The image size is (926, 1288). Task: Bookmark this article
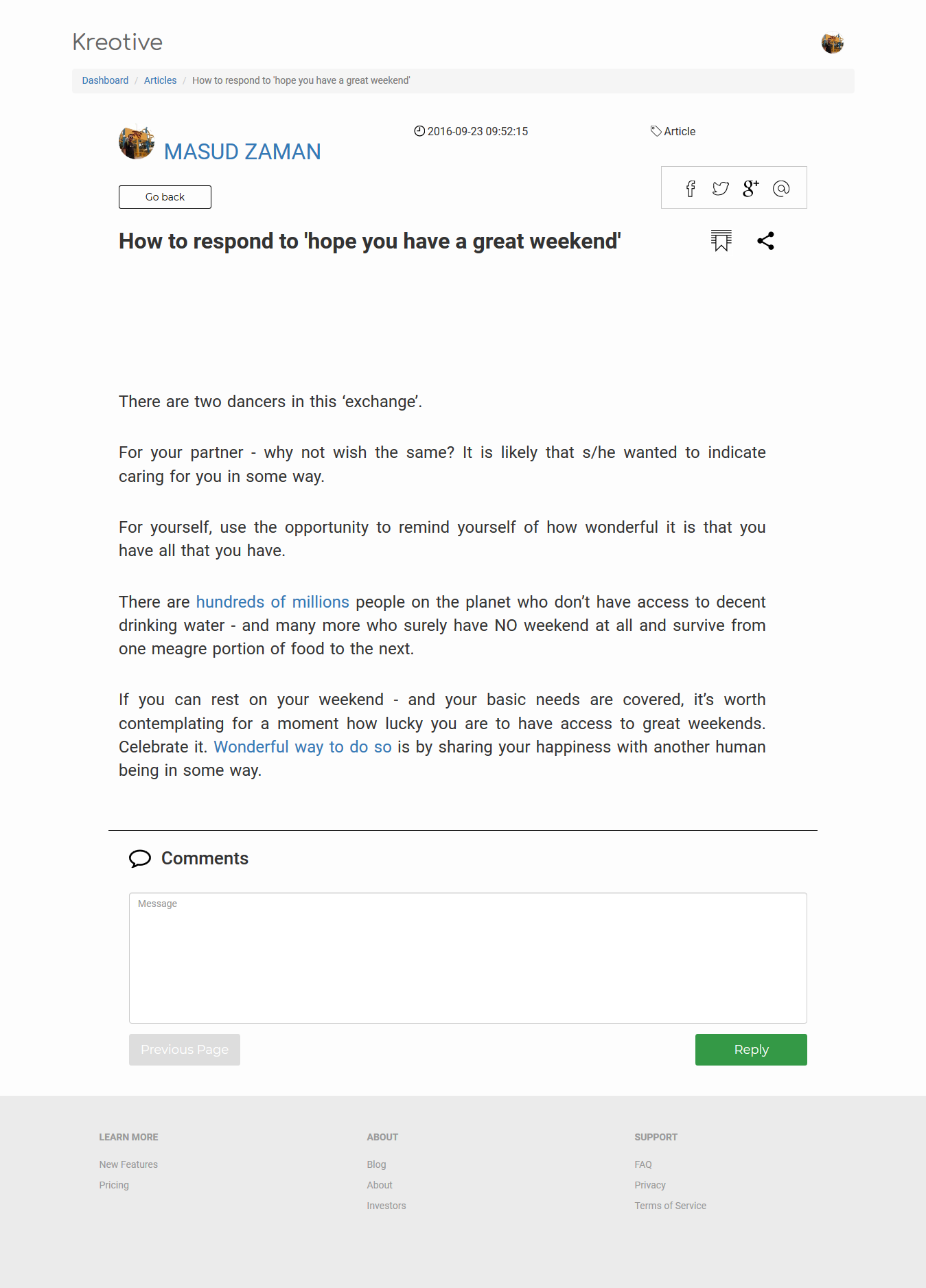[x=721, y=241]
